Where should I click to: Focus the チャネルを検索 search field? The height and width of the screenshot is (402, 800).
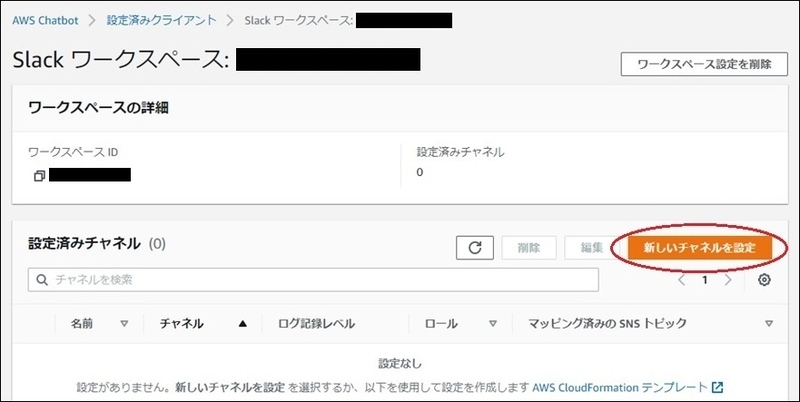pos(313,280)
